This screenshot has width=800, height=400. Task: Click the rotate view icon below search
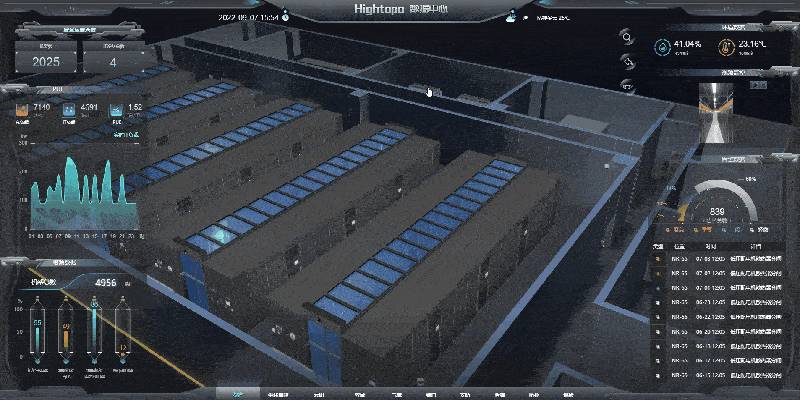click(627, 62)
